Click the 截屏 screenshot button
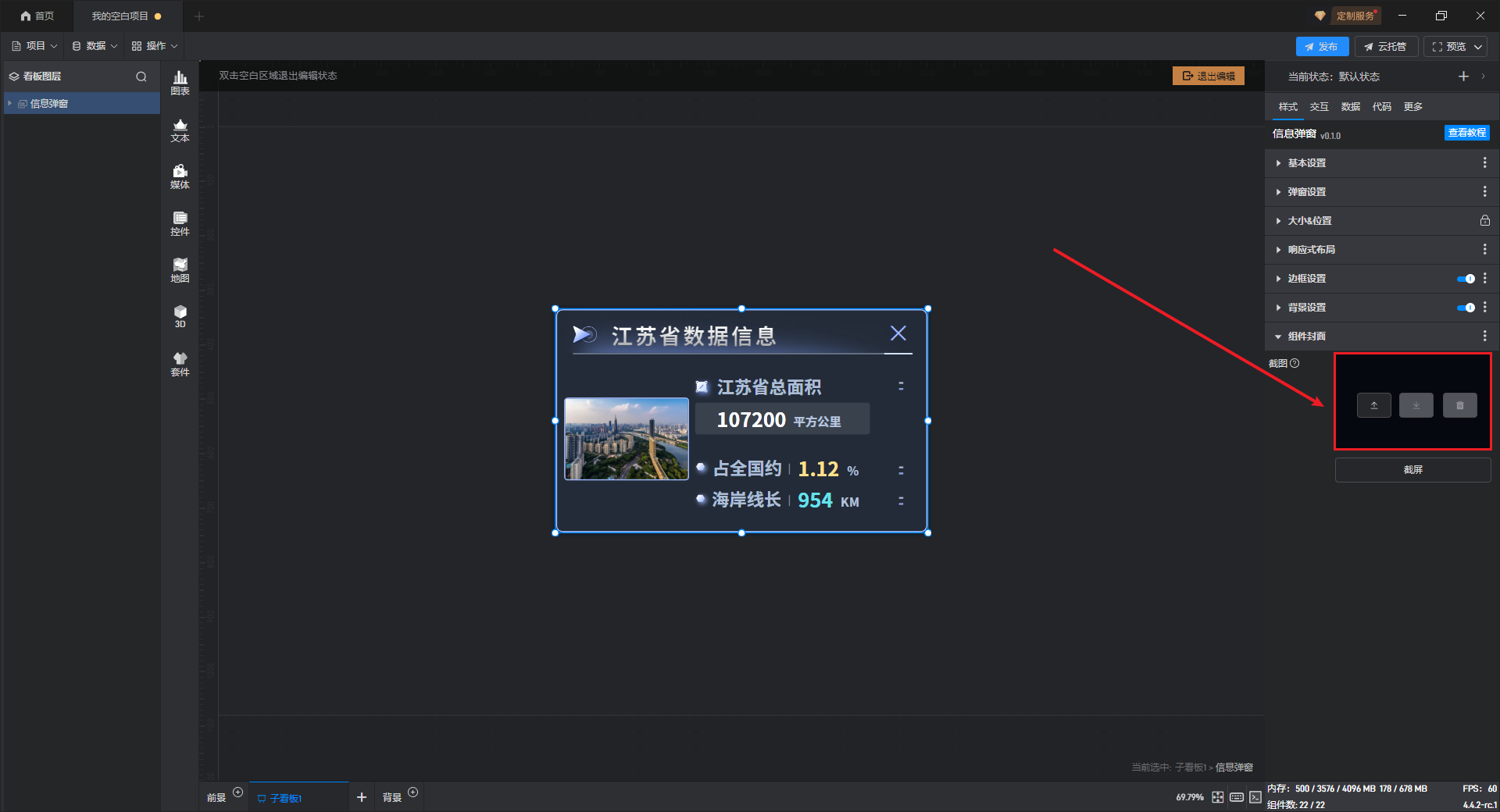Viewport: 1500px width, 812px height. pos(1413,470)
